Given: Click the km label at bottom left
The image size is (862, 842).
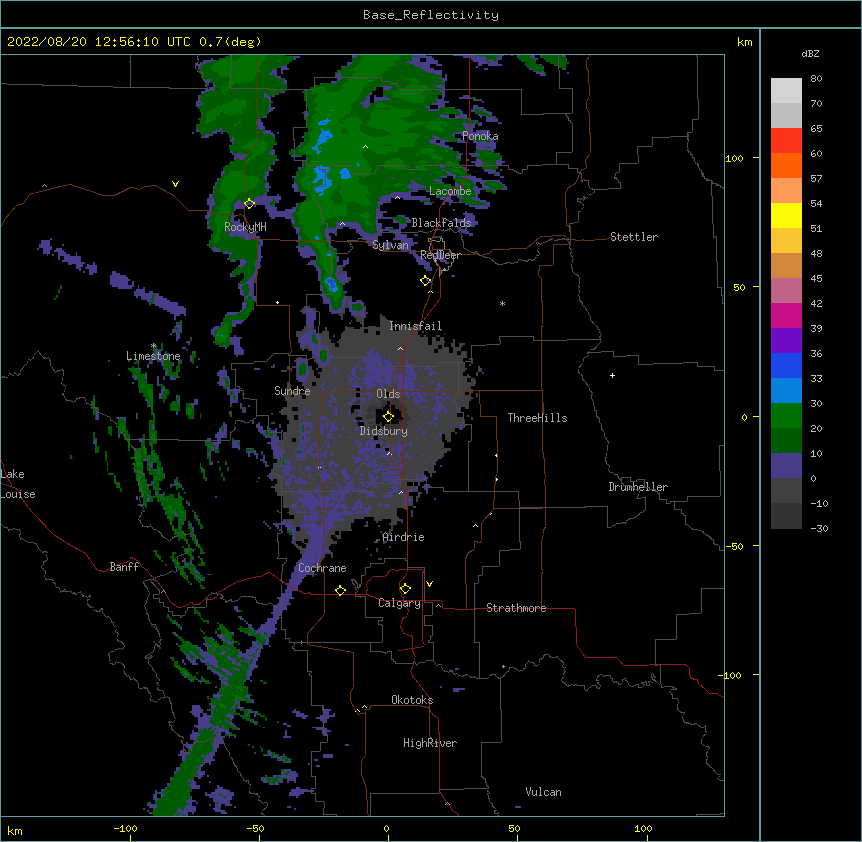Looking at the screenshot, I should (x=15, y=830).
